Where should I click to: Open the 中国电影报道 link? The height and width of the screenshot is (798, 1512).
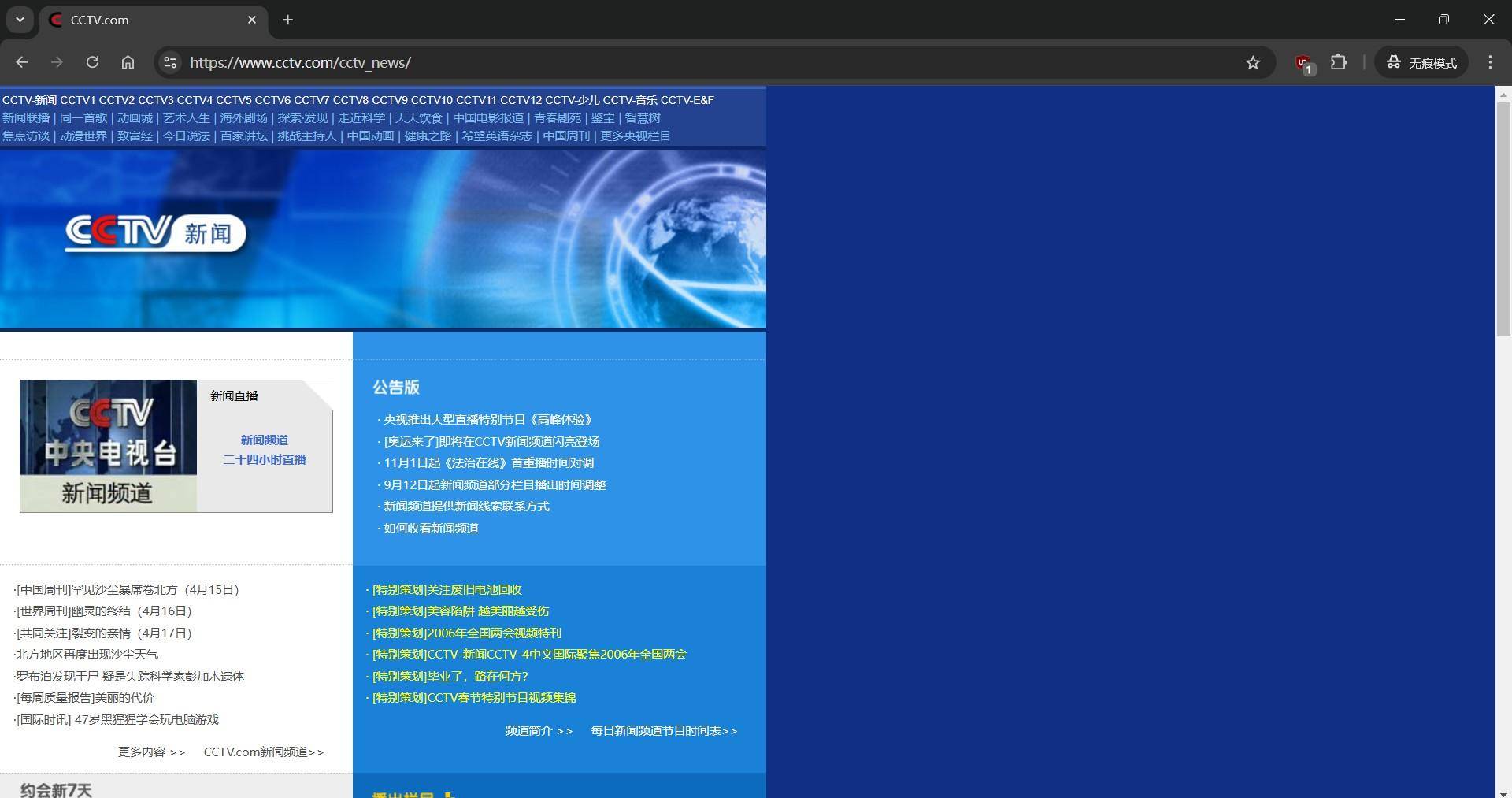(x=488, y=118)
